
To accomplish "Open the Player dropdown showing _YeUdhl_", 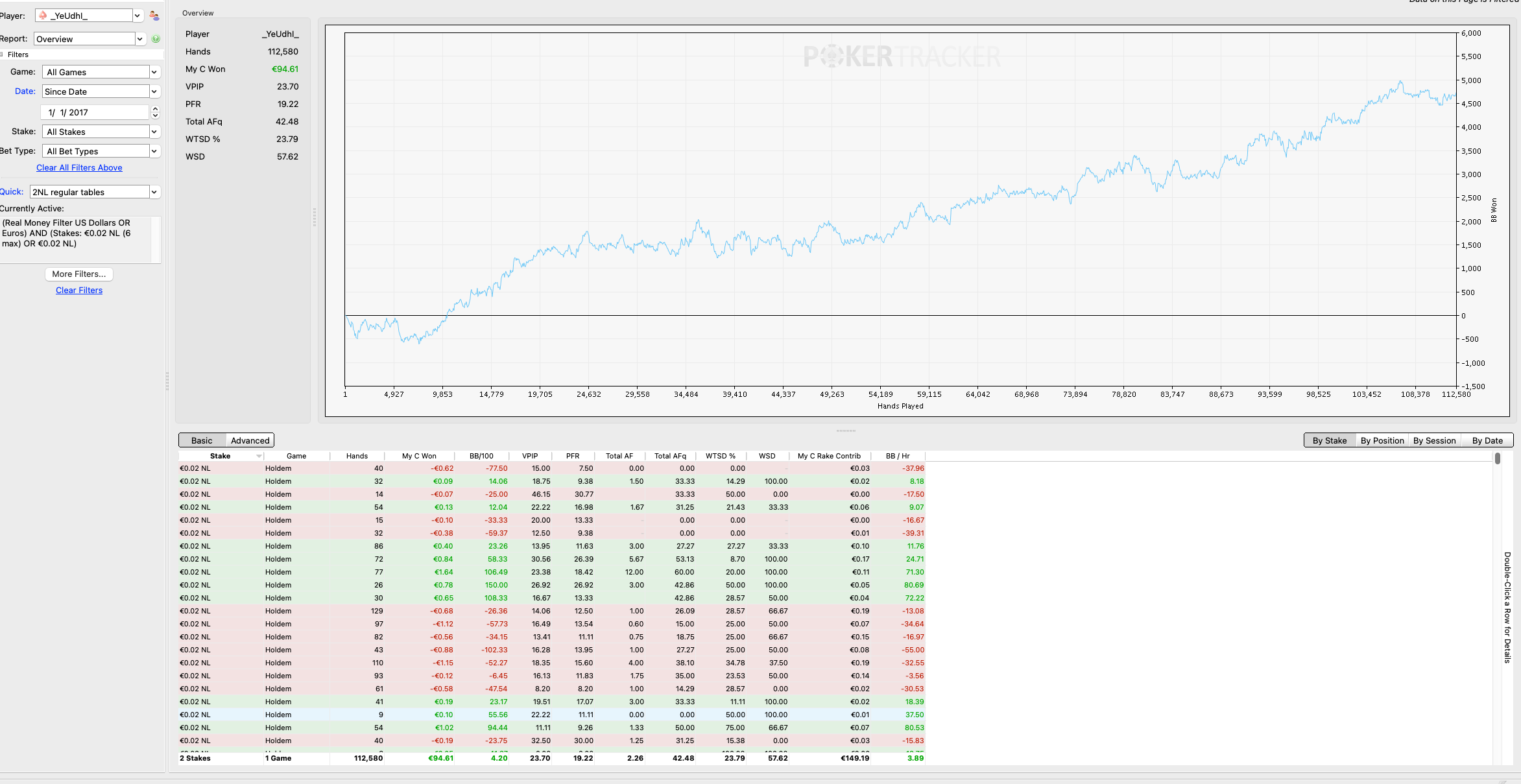I will (89, 16).
